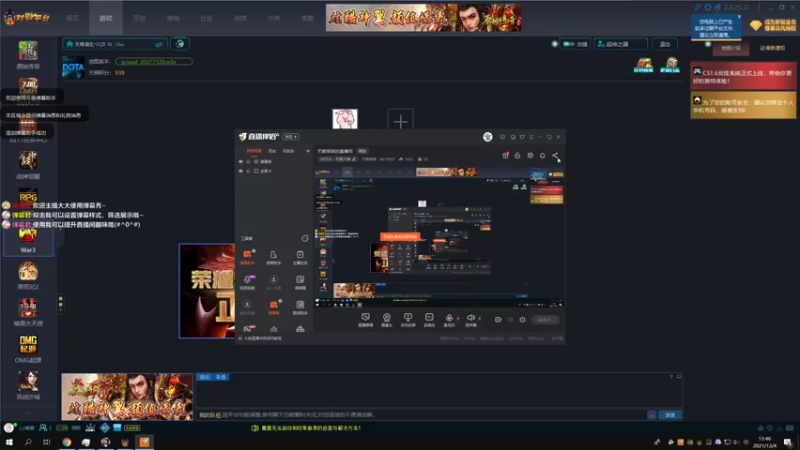Viewport: 800px width, 450px height.
Task: Click the 扬声器 speaker icon
Action: click(470, 318)
